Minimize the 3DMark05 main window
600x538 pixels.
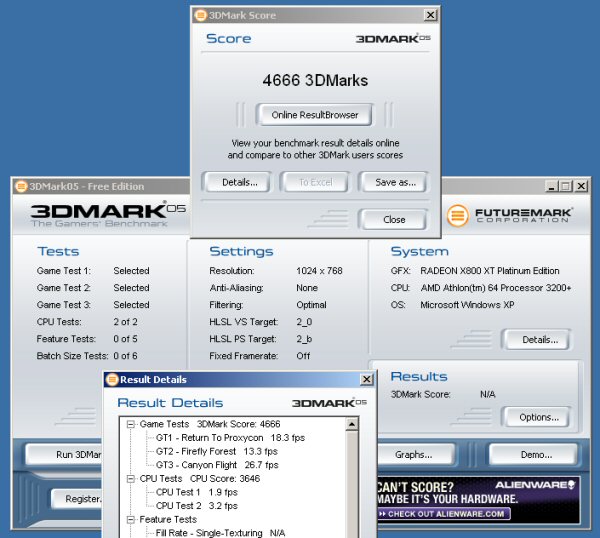click(551, 186)
